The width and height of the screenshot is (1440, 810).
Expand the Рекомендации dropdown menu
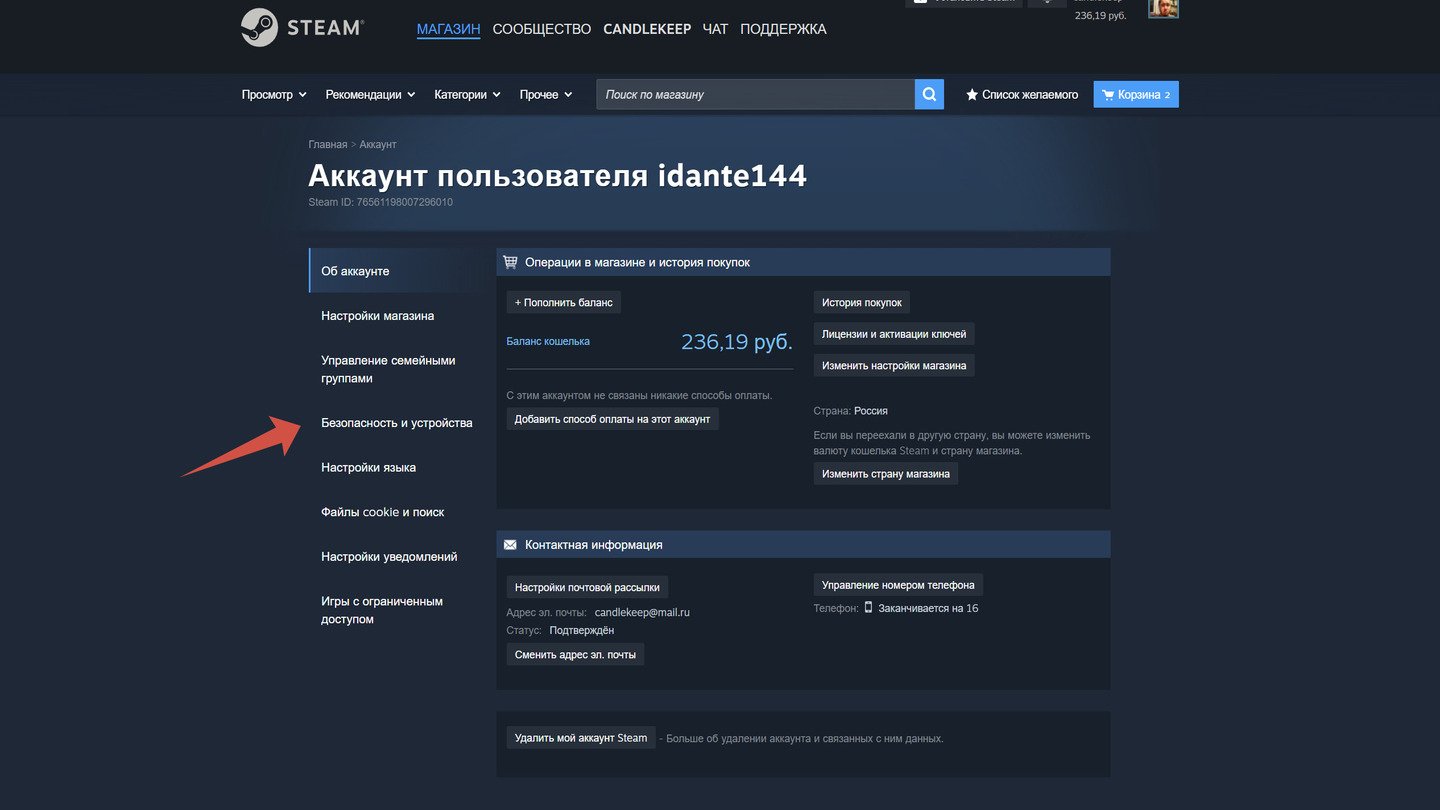(x=369, y=95)
